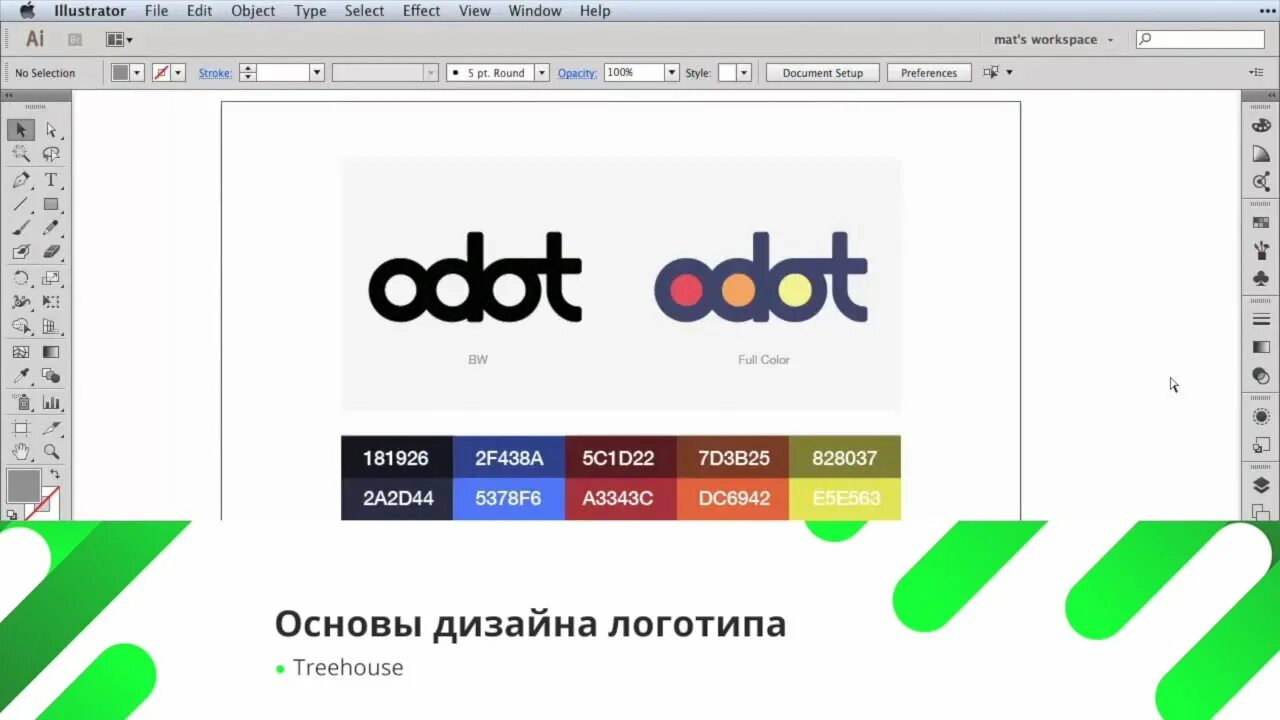Open the Illustrator application menu

pyautogui.click(x=90, y=11)
